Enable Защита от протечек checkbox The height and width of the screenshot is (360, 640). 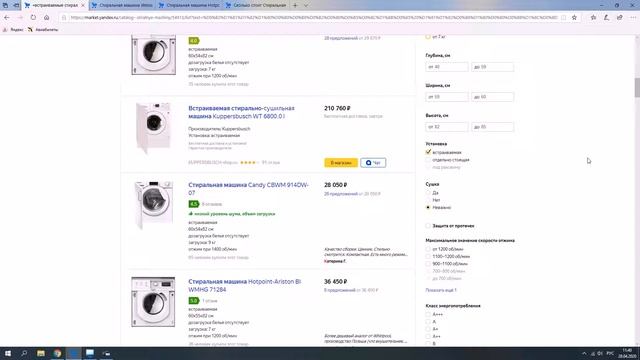(428, 225)
